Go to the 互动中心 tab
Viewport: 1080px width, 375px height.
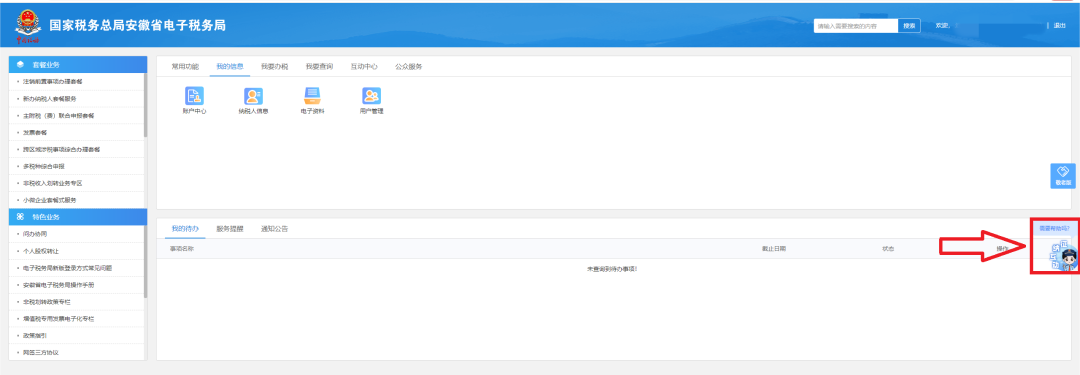click(364, 67)
